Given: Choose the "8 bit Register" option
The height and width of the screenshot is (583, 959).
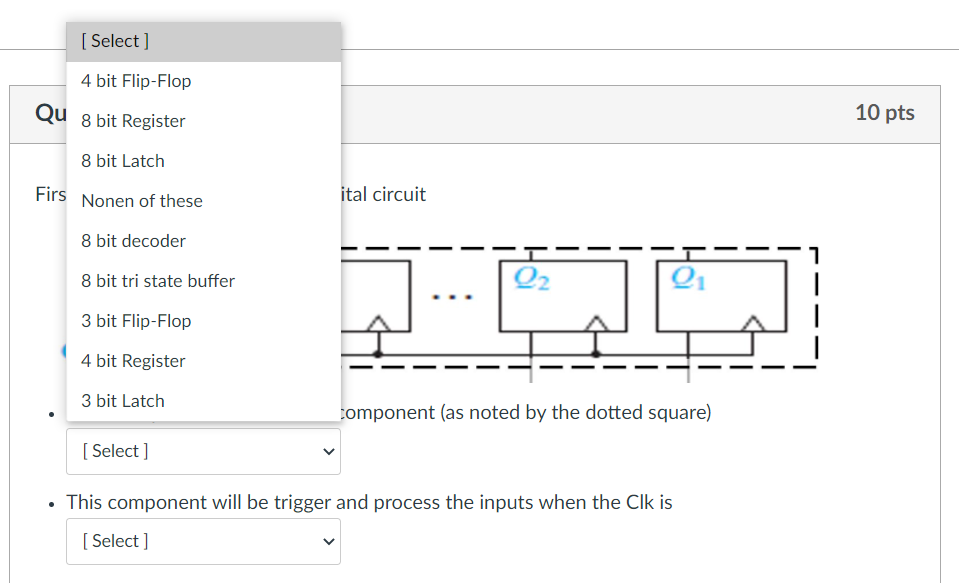Looking at the screenshot, I should coord(132,121).
